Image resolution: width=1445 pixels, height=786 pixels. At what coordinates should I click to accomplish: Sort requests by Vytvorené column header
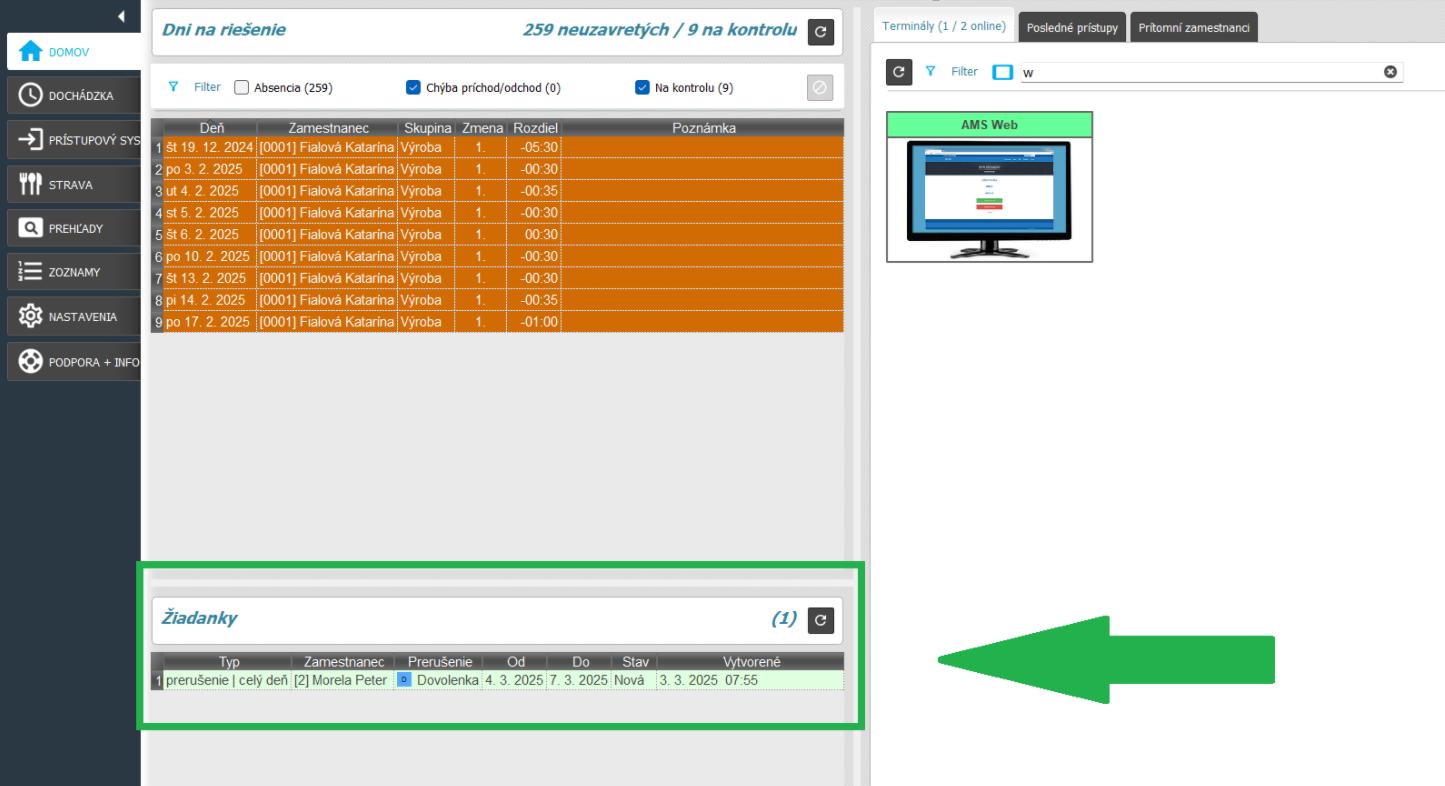(751, 662)
